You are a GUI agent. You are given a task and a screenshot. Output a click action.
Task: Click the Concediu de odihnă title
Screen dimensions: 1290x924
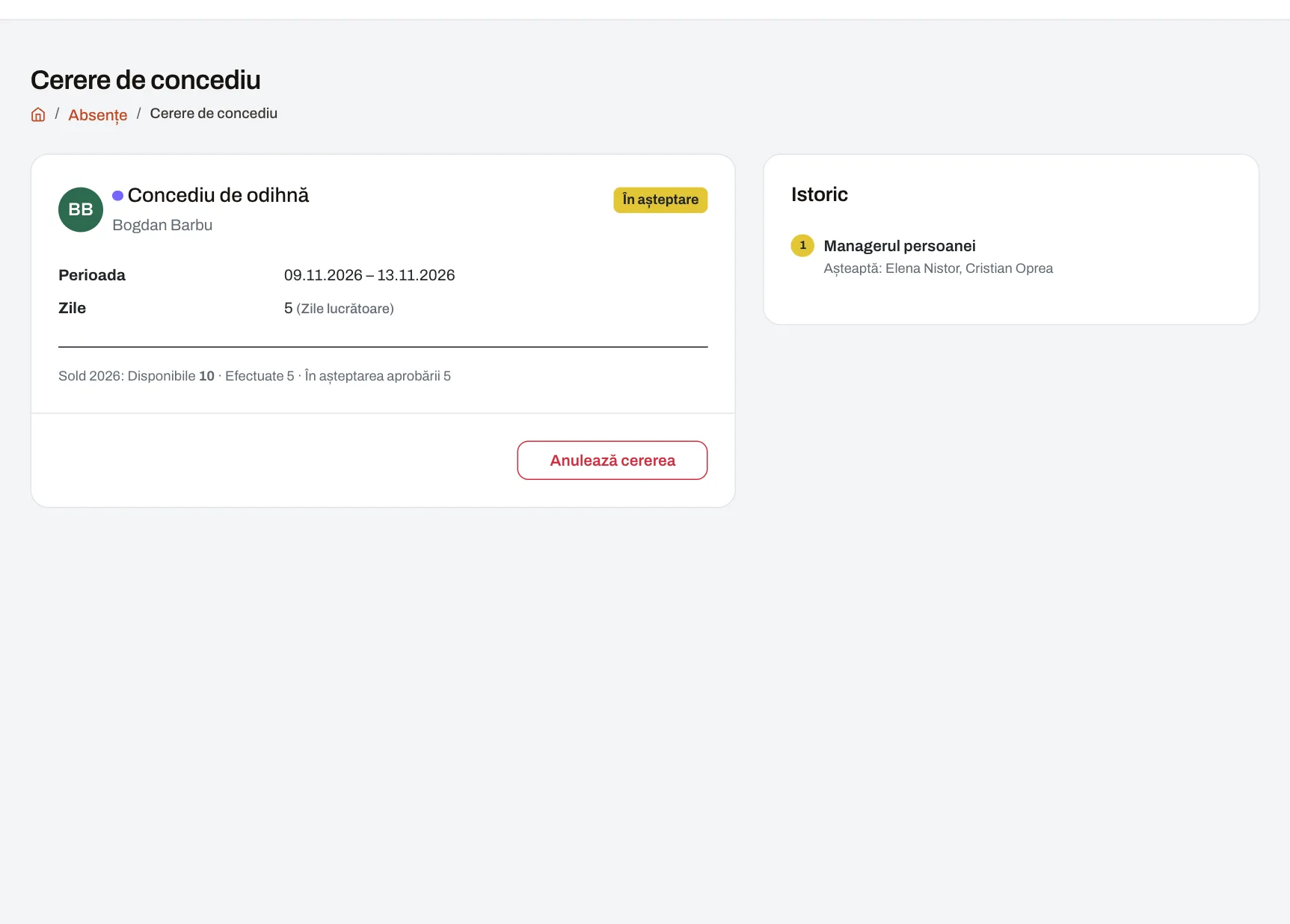pos(218,195)
